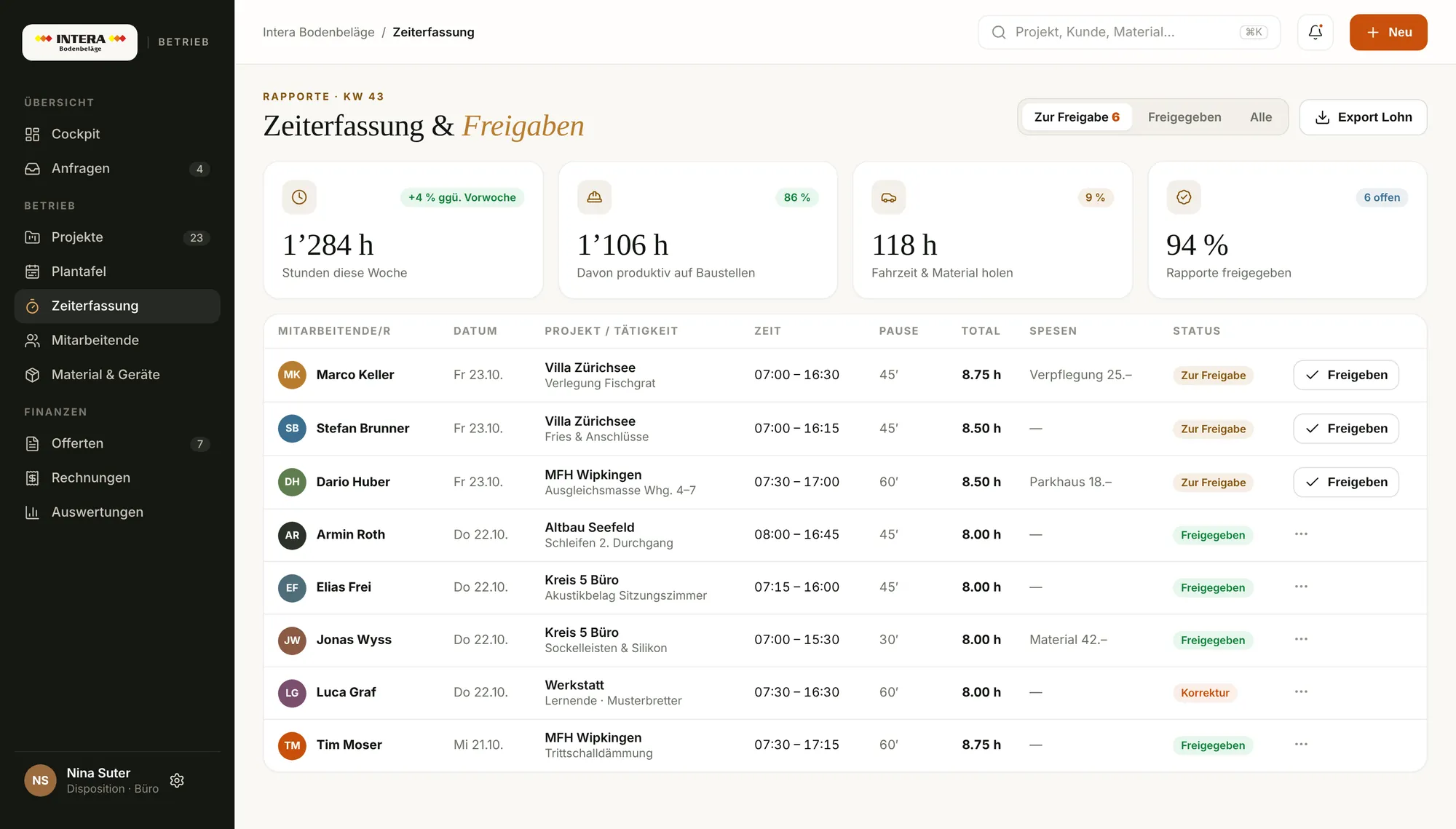Click the clock icon on hours card

(x=299, y=197)
